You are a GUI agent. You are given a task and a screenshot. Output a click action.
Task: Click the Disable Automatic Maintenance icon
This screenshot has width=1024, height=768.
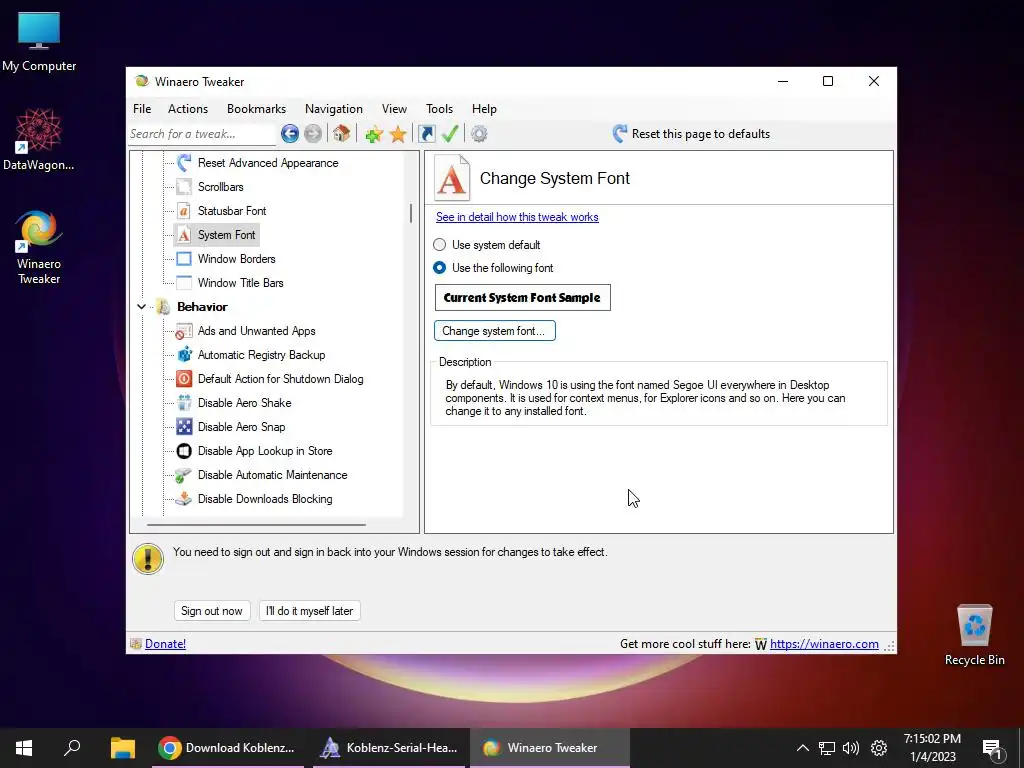pos(184,475)
